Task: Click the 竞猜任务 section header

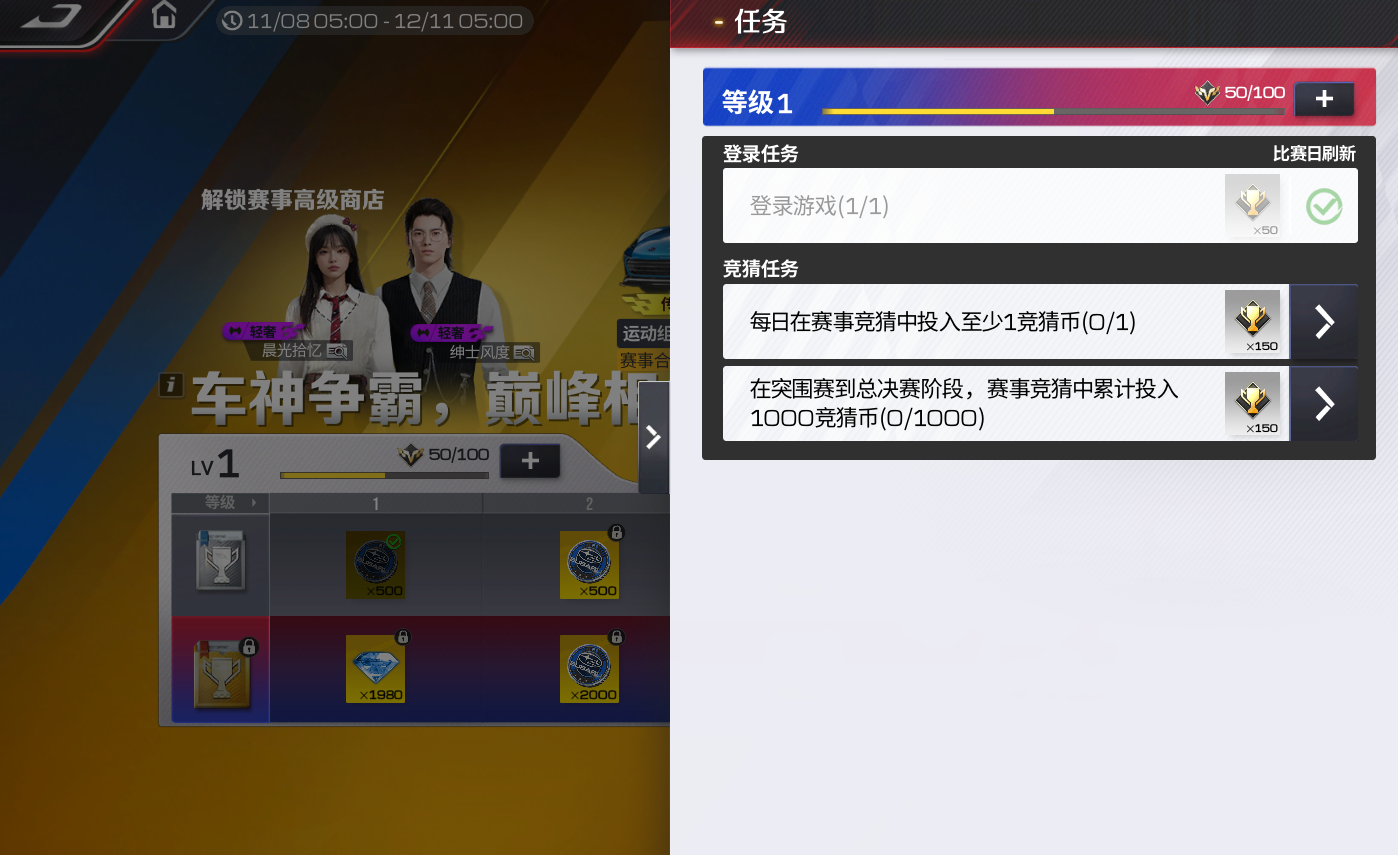Action: (x=761, y=269)
